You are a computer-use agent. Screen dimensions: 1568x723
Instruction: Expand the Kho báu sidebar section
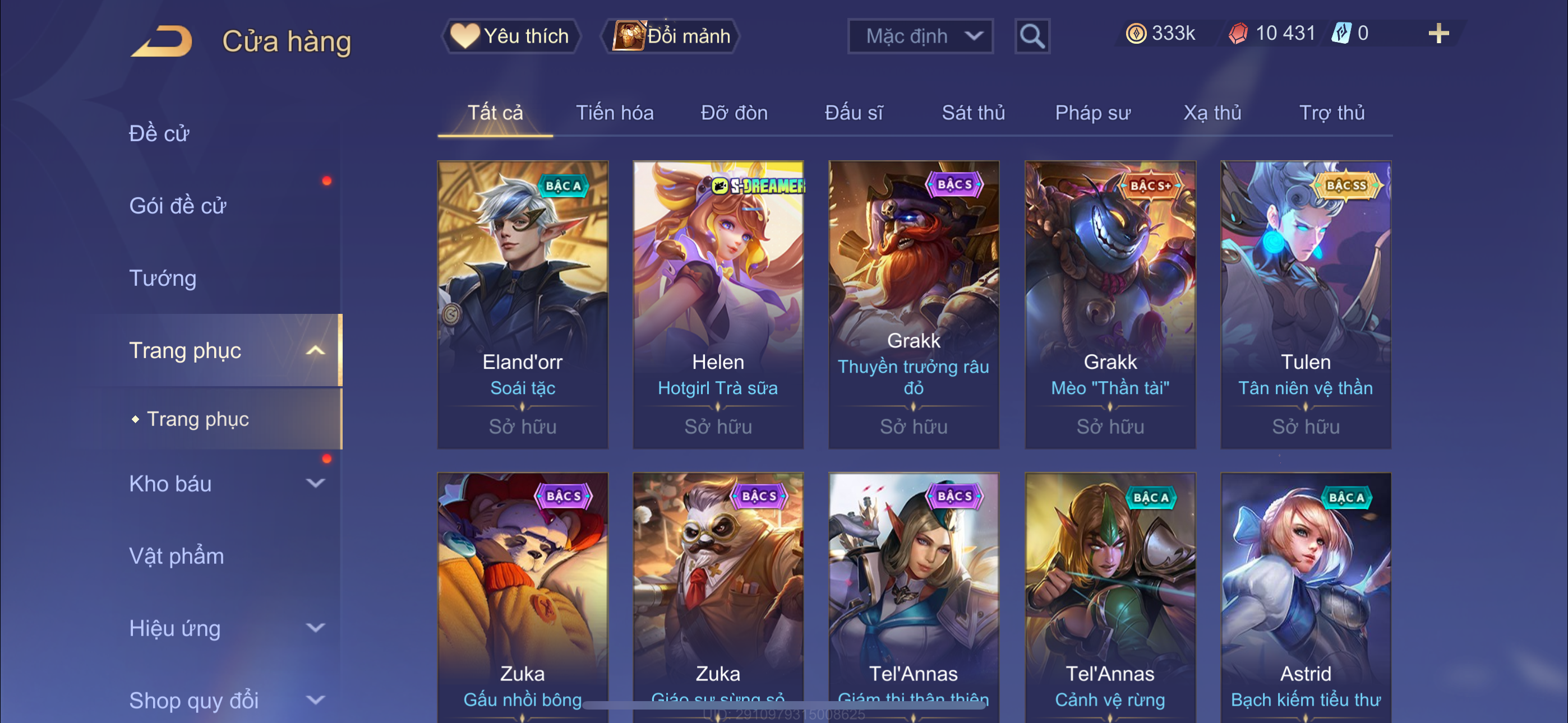click(315, 484)
